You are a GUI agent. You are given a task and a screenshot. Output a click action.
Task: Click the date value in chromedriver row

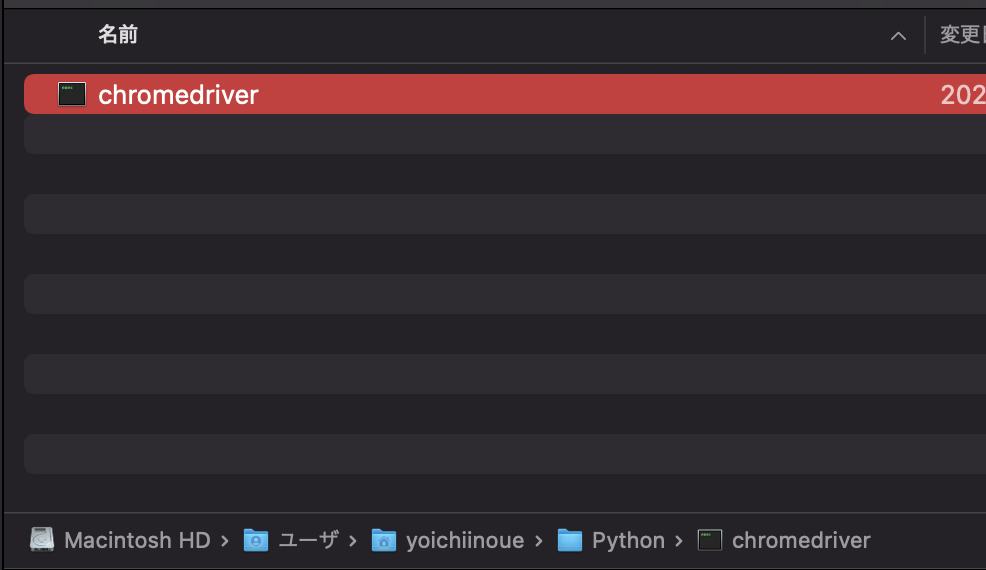(962, 95)
